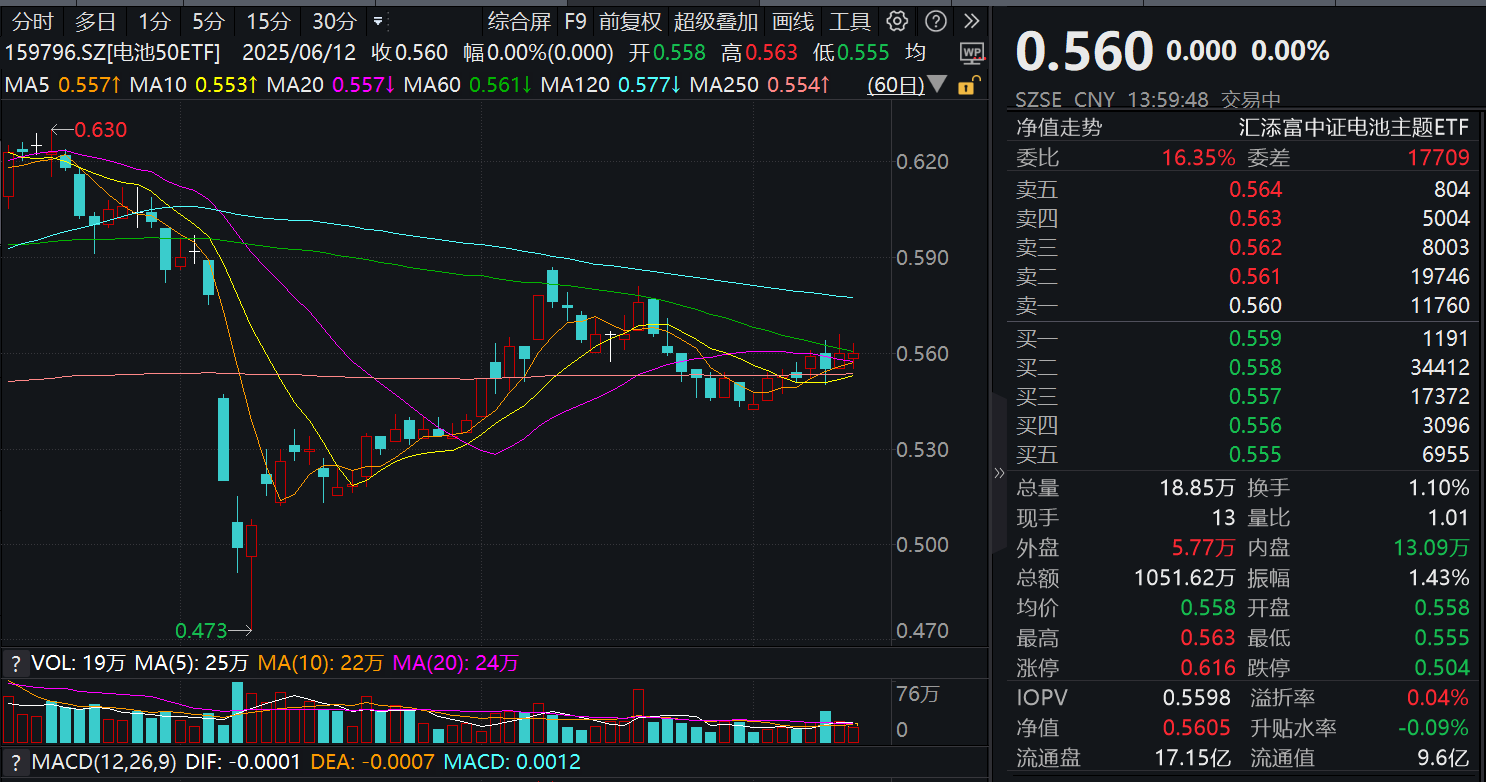Toggle the yellow padlock lock icon
Viewport: 1486px width, 782px height.
[x=967, y=87]
